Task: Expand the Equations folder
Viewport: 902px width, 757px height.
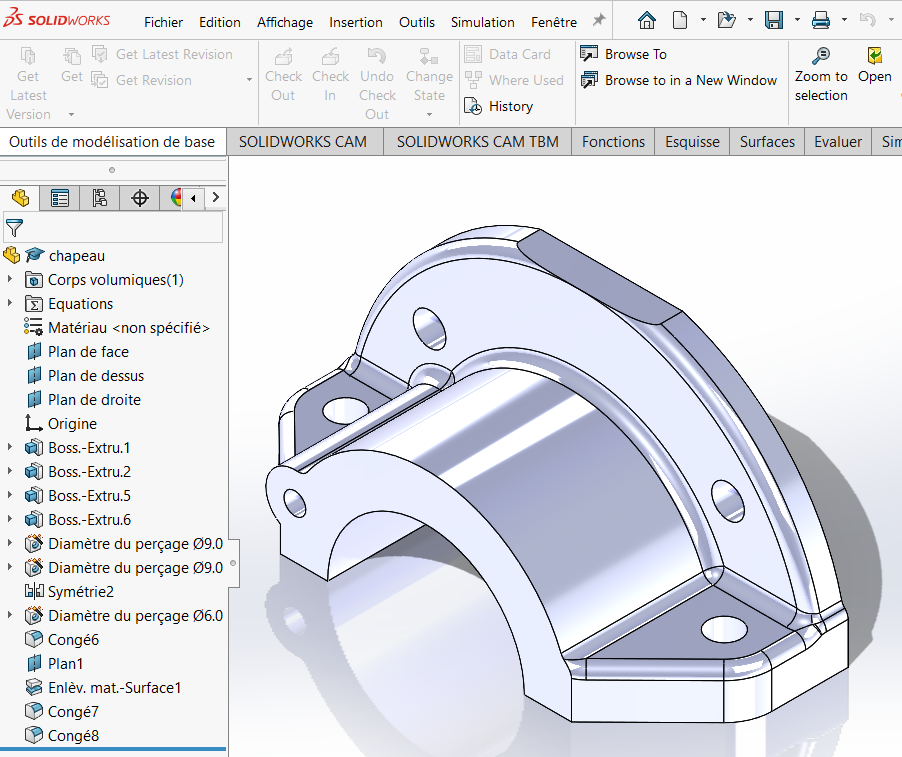Action: 10,303
